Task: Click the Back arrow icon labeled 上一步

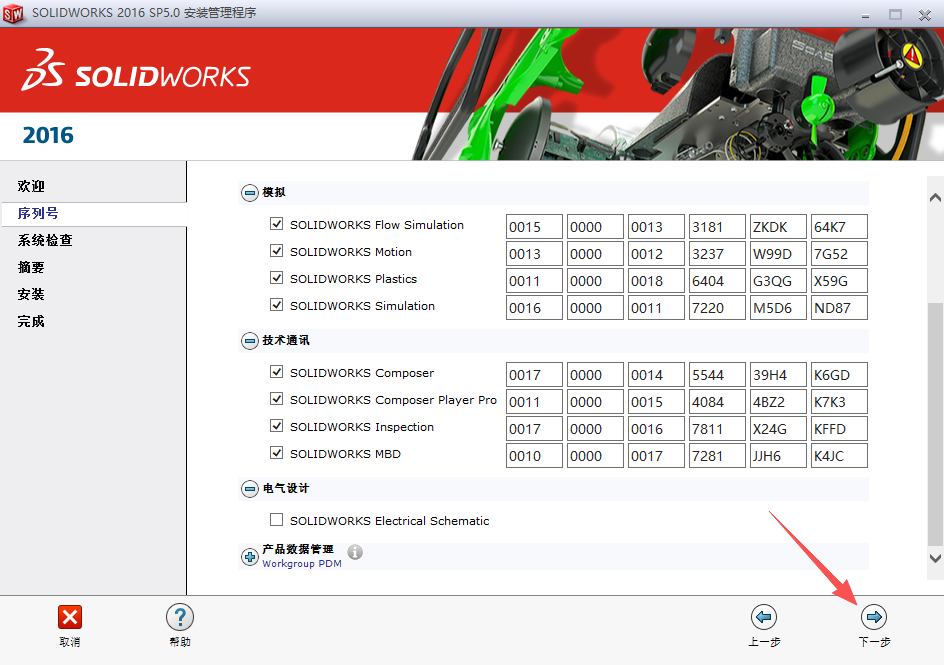Action: click(764, 617)
